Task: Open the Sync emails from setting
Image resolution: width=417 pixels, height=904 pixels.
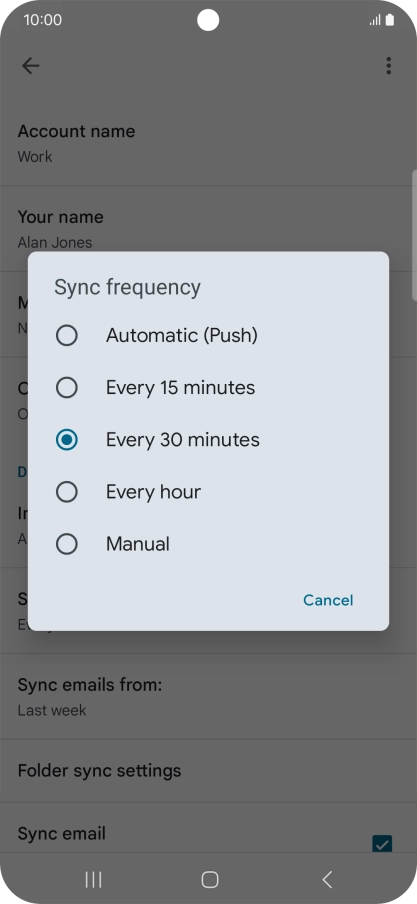Action: click(208, 697)
